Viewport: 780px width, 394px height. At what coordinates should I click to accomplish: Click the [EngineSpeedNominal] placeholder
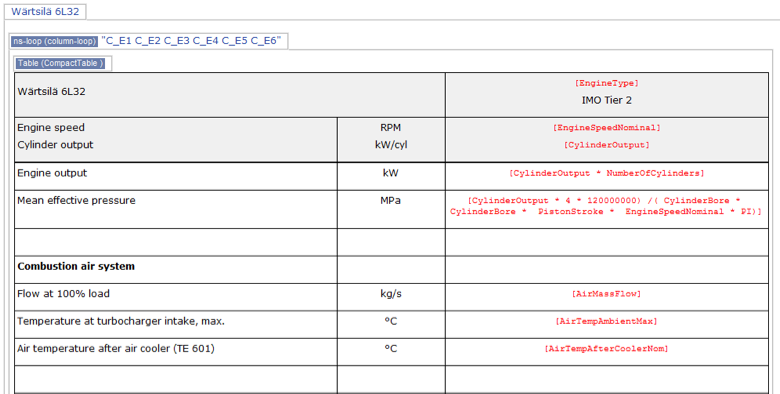tap(606, 128)
